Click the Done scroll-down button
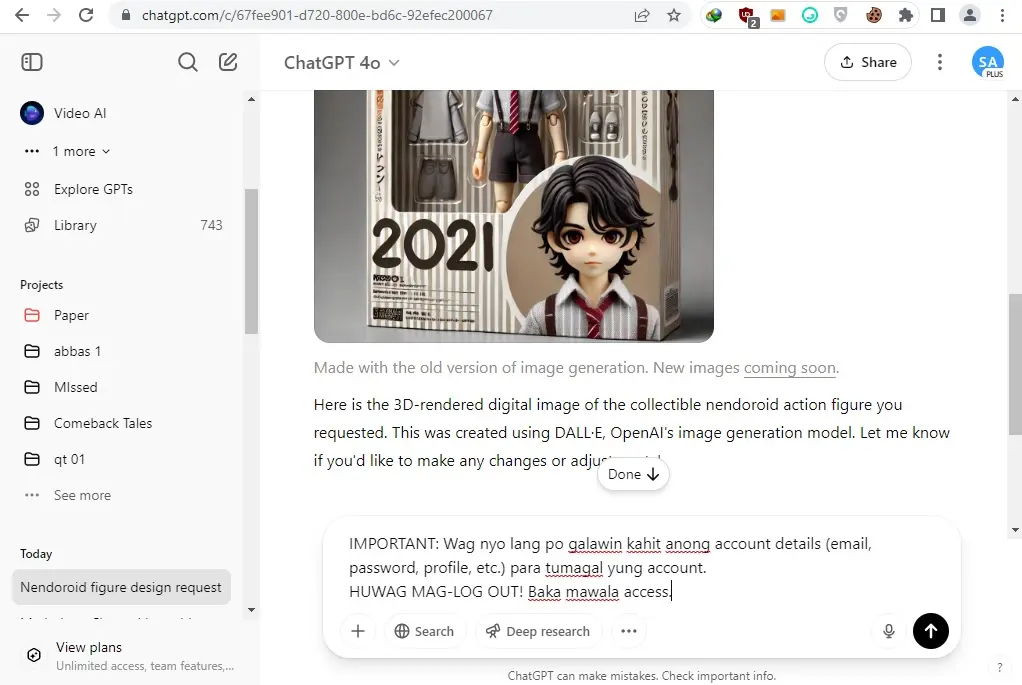This screenshot has width=1022, height=685. (633, 474)
